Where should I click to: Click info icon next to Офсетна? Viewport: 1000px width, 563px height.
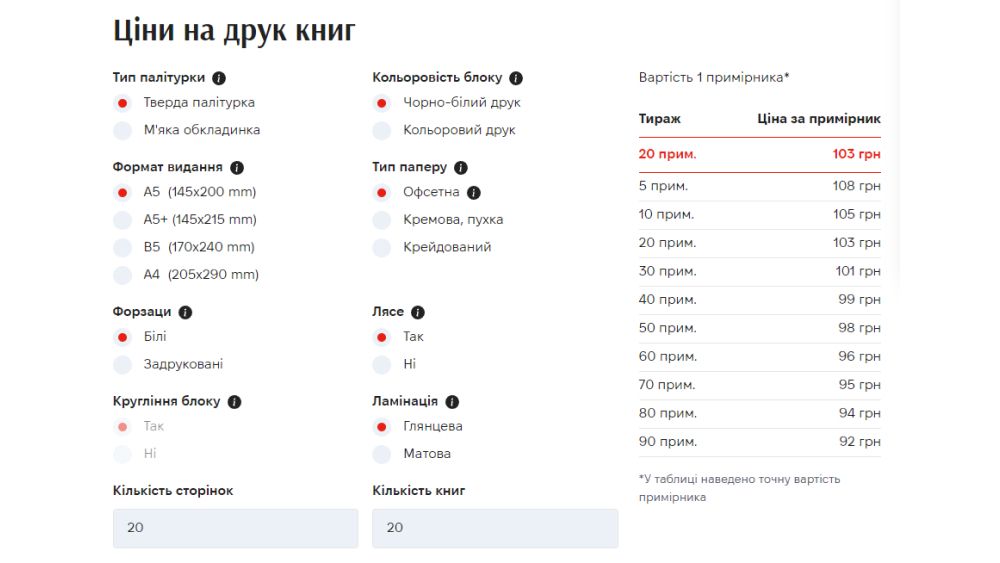[x=474, y=193]
